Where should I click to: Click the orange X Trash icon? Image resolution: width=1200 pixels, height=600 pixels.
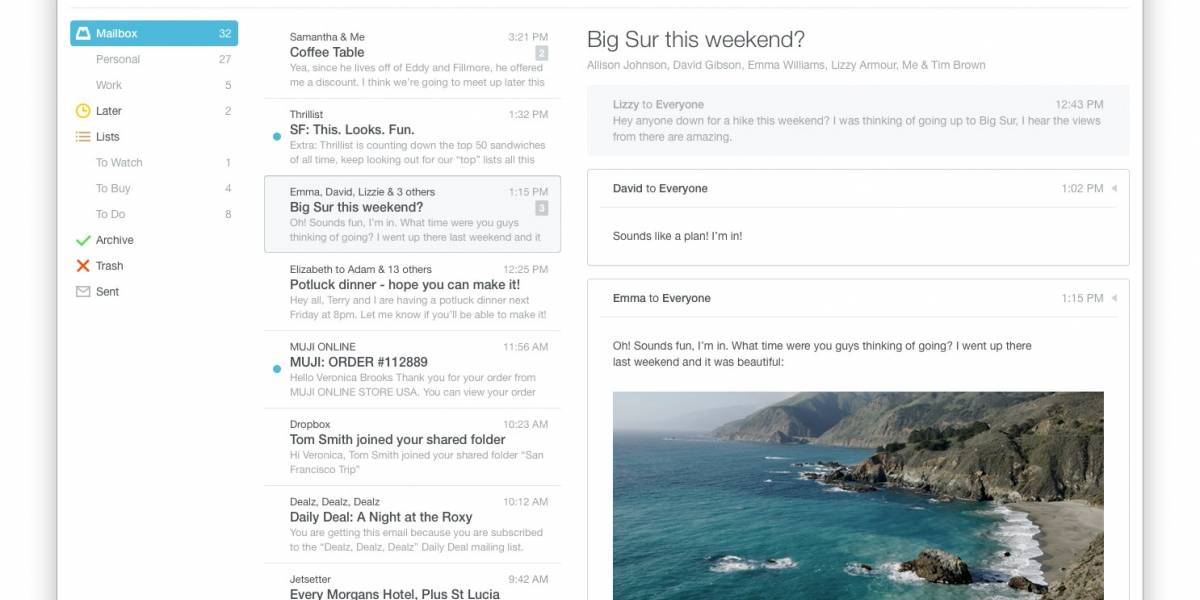pyautogui.click(x=83, y=266)
